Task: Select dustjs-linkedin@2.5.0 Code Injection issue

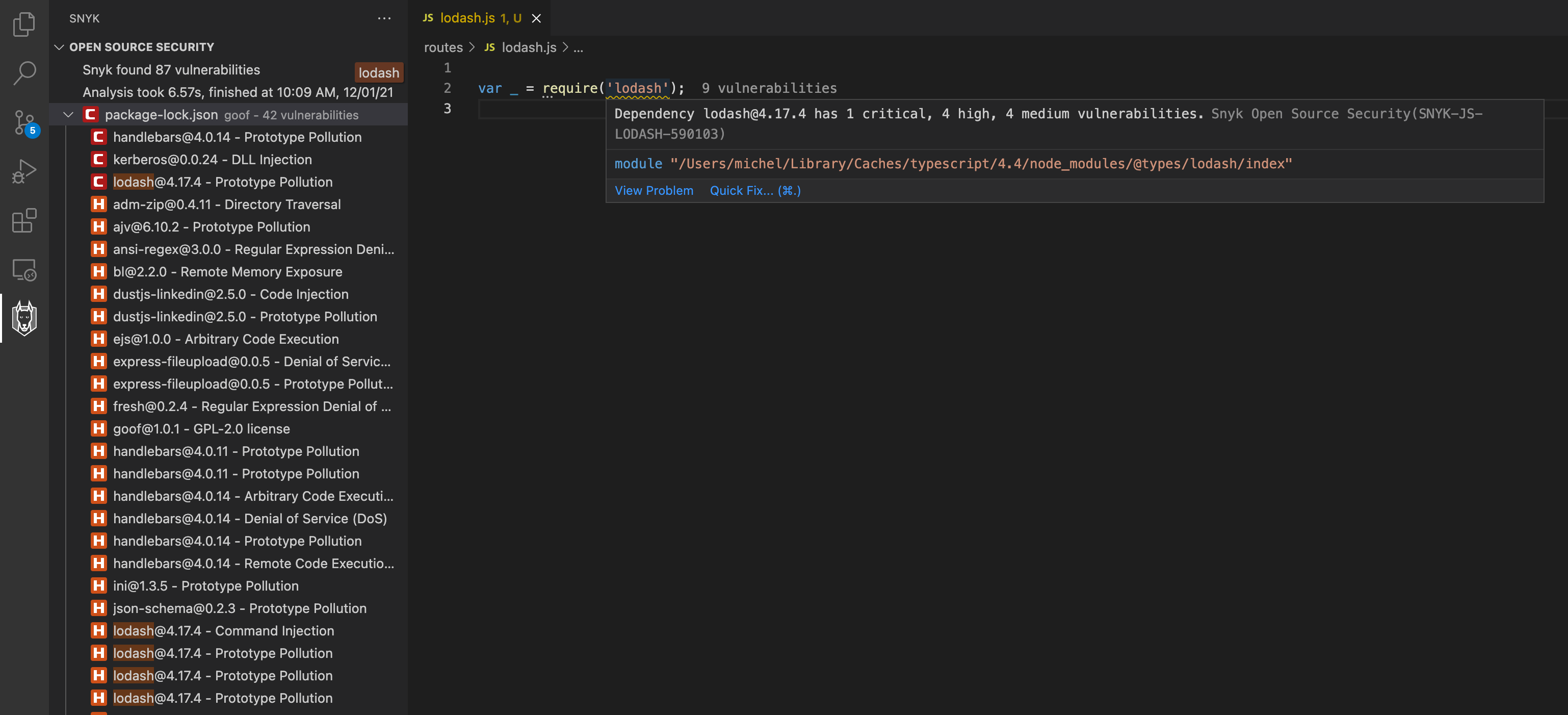Action: point(229,295)
